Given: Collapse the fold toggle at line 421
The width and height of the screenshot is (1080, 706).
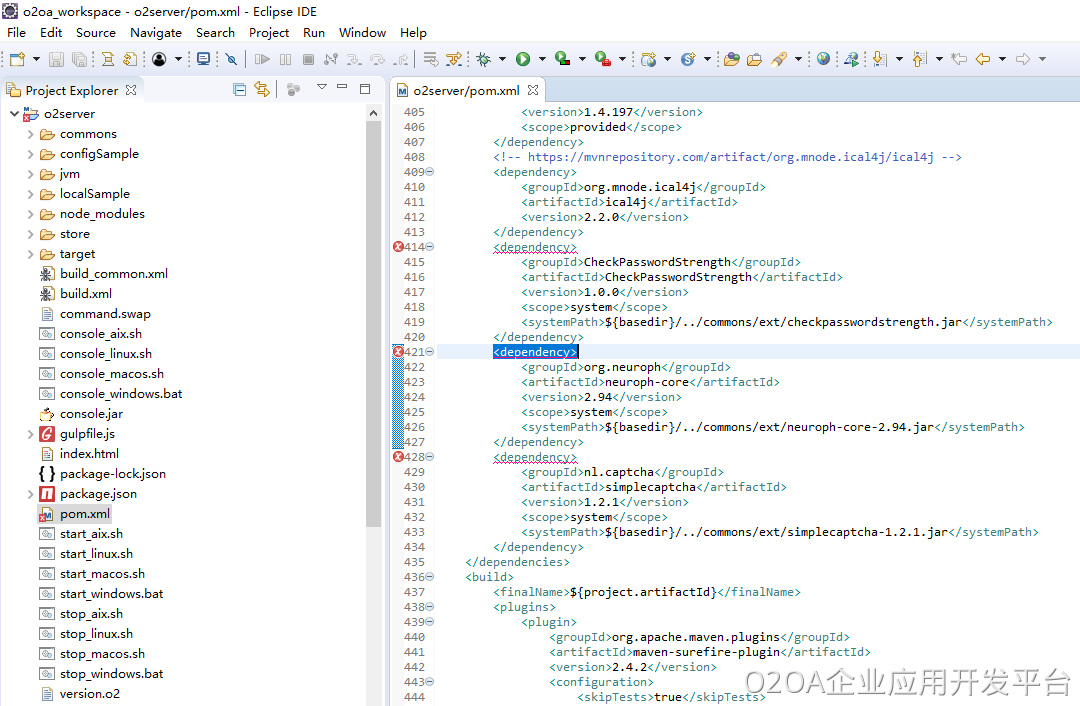Looking at the screenshot, I should (x=430, y=352).
